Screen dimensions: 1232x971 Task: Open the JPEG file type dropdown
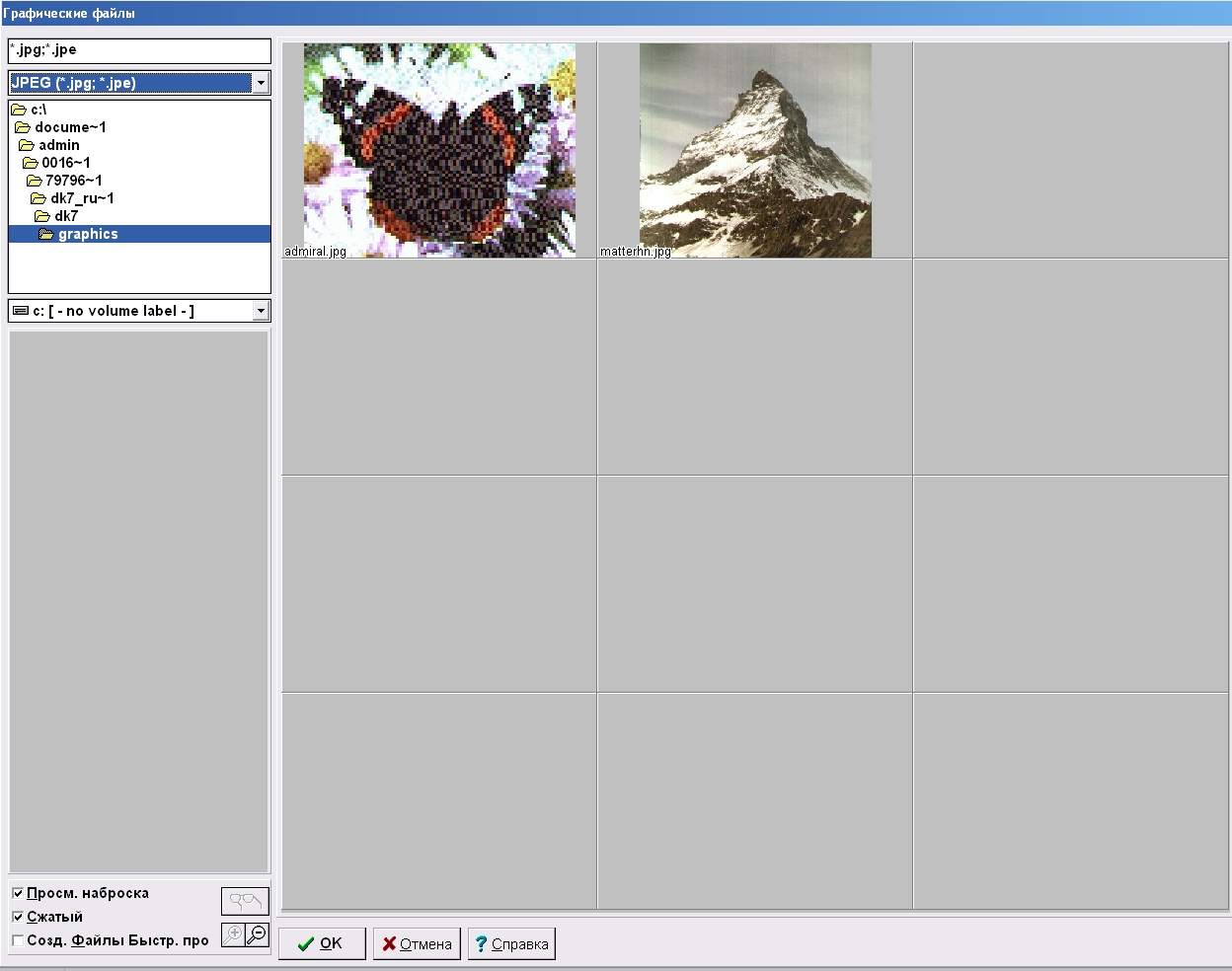pos(261,83)
